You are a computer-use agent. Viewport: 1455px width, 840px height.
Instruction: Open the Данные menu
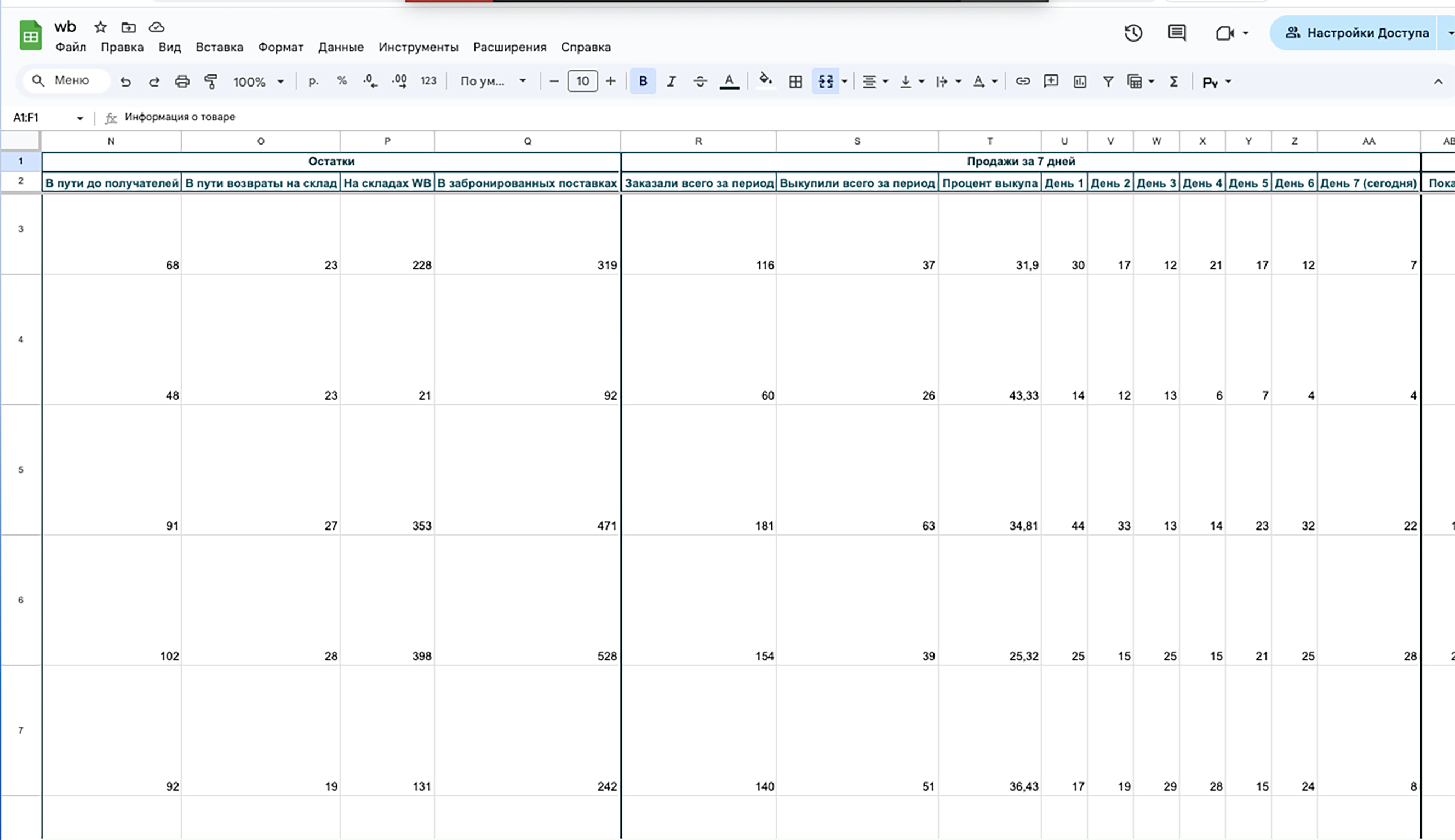click(341, 47)
